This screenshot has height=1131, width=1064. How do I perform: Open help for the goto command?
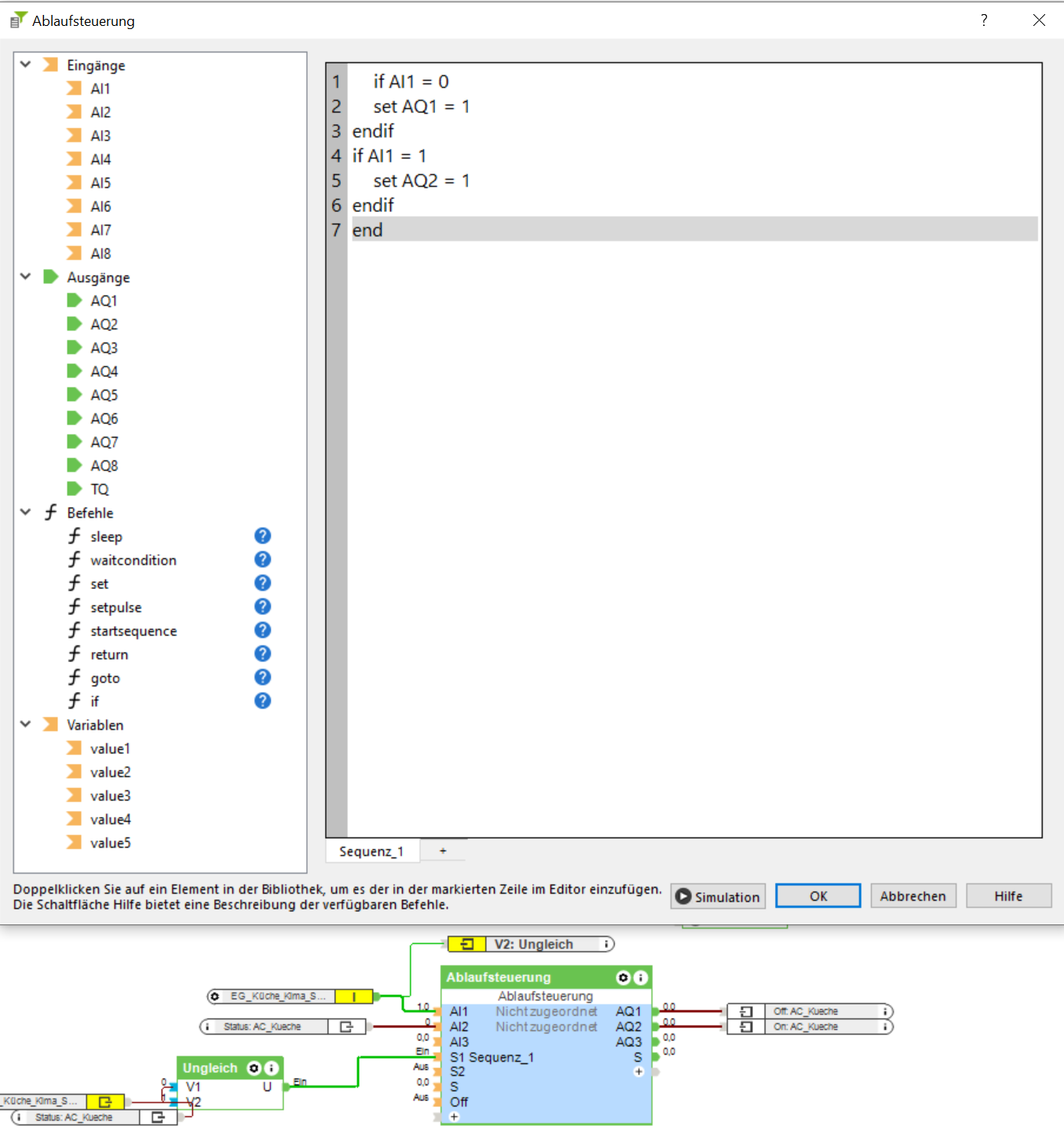[x=262, y=677]
